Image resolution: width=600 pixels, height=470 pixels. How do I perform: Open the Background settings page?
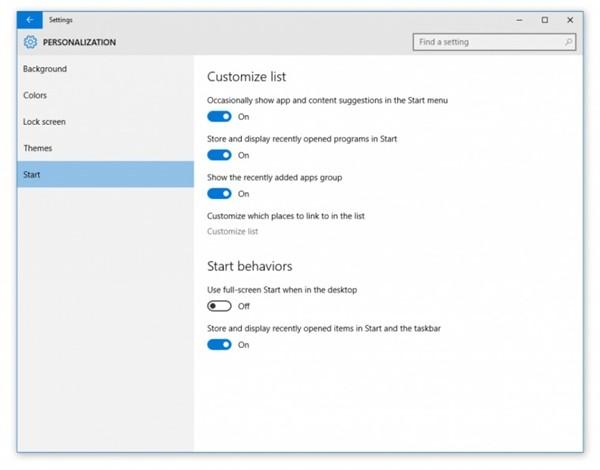coord(45,69)
